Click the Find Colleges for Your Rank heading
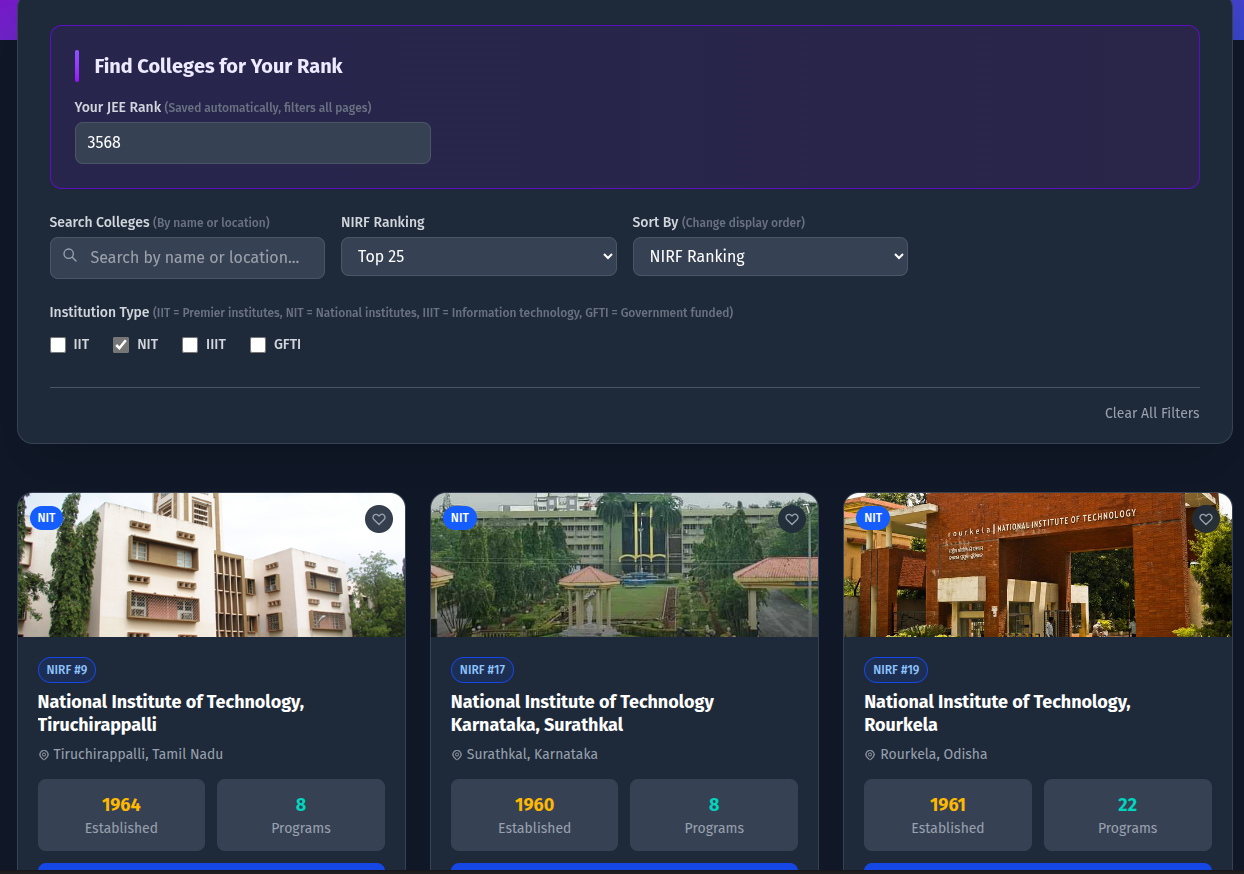Image resolution: width=1244 pixels, height=874 pixels. click(x=219, y=66)
